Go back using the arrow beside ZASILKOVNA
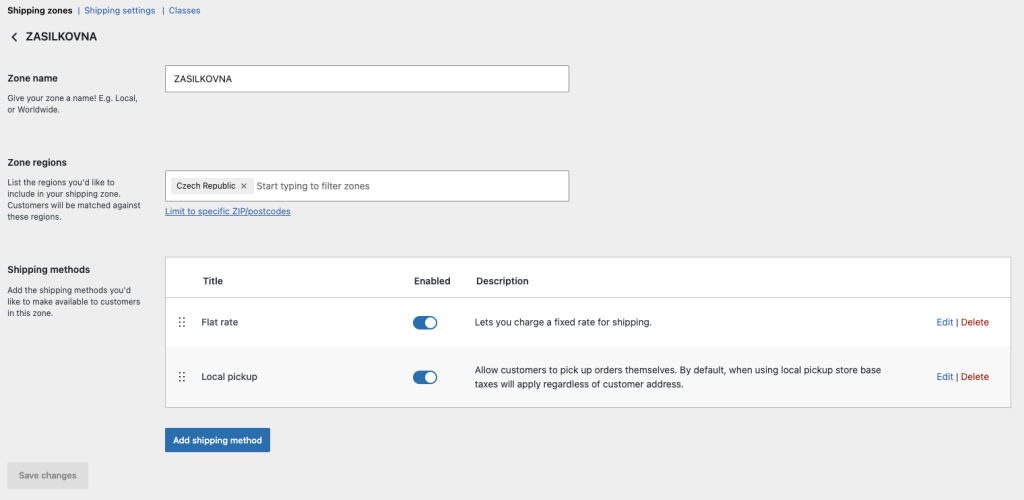Viewport: 1024px width, 500px height. [x=14, y=37]
